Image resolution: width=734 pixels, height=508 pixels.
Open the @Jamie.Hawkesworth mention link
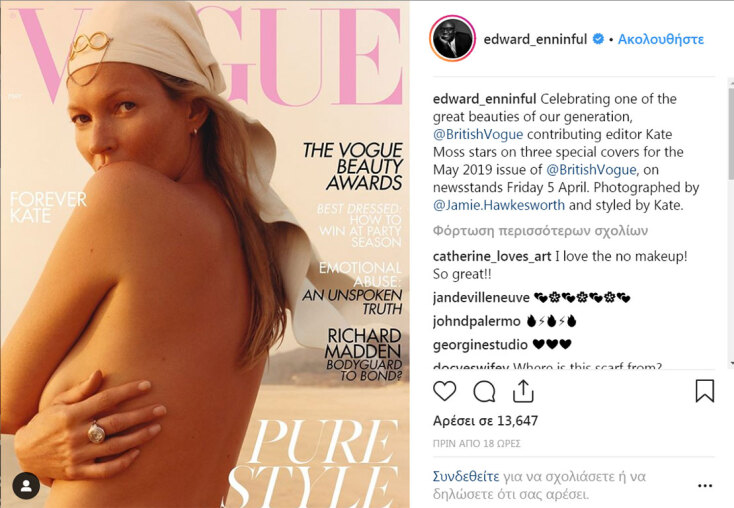499,205
